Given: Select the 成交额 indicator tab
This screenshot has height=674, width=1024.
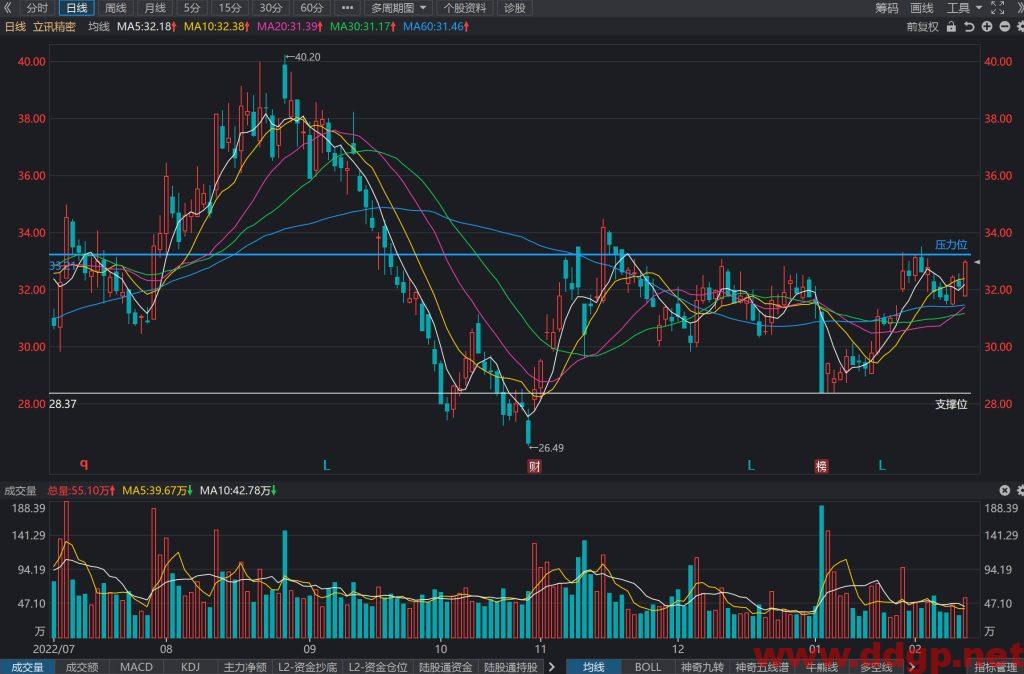Looking at the screenshot, I should 82,667.
